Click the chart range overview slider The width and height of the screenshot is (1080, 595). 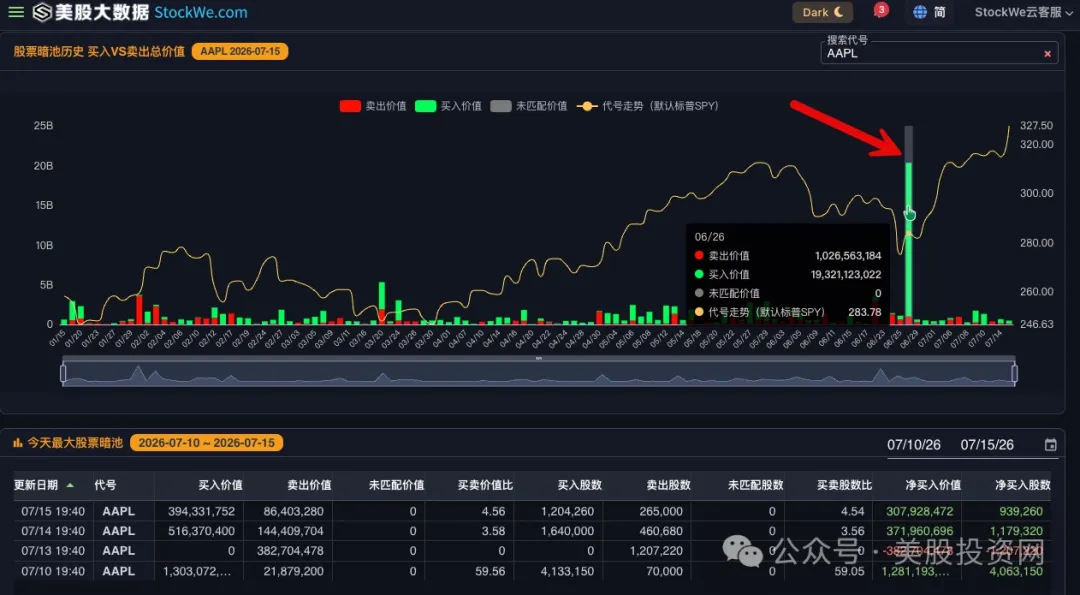pyautogui.click(x=539, y=373)
